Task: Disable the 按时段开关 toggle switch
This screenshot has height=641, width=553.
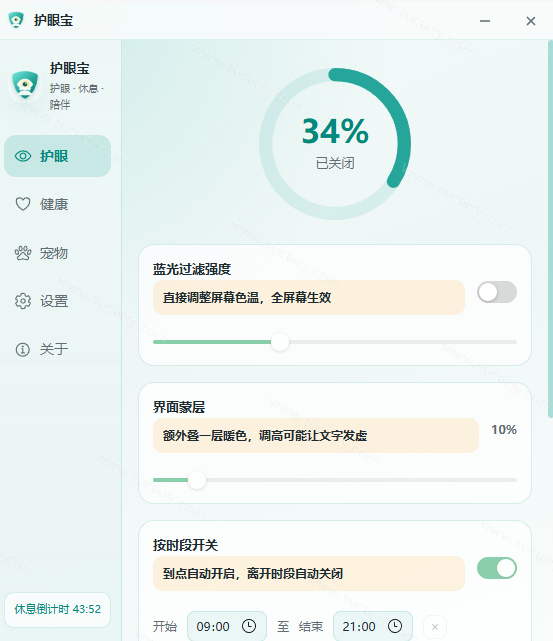Action: 497,568
